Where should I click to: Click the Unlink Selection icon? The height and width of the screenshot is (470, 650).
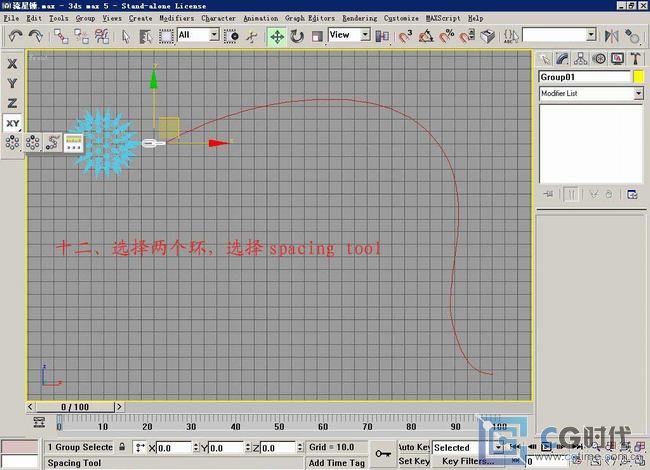pyautogui.click(x=82, y=36)
